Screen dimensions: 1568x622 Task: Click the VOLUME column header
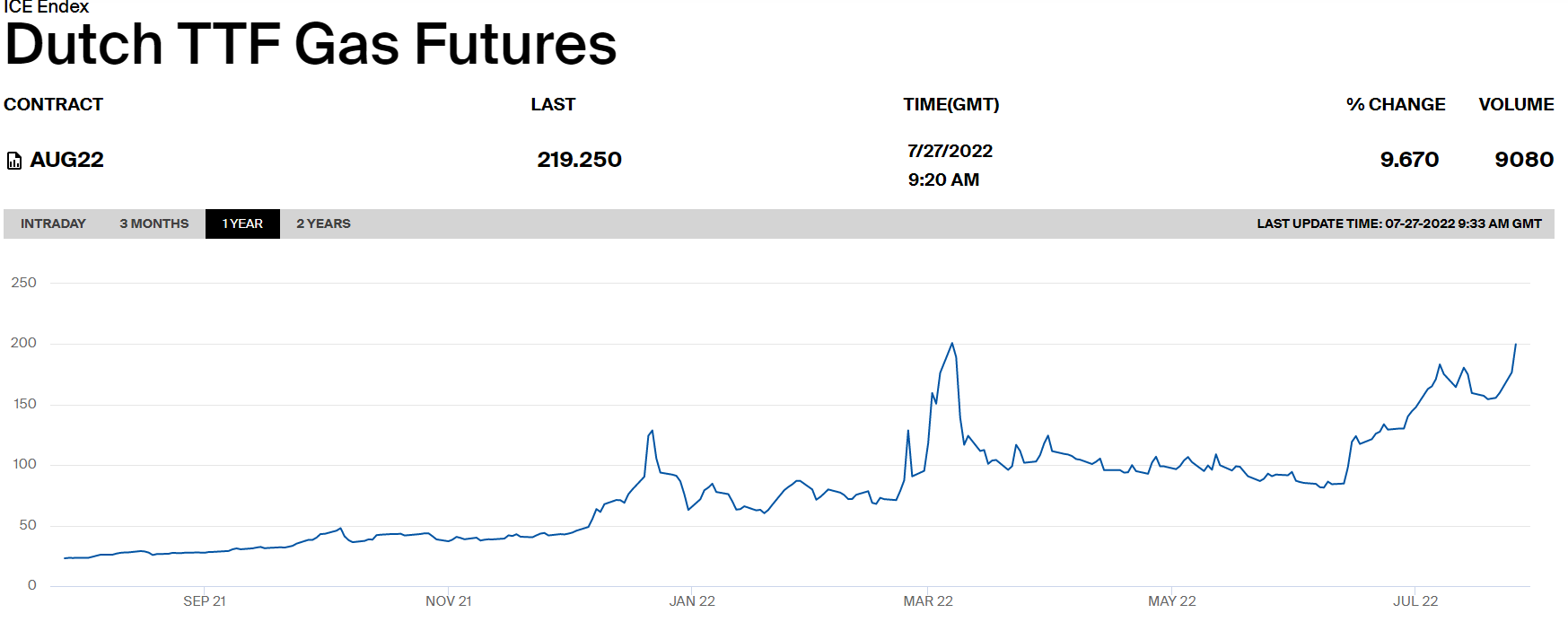[1516, 104]
